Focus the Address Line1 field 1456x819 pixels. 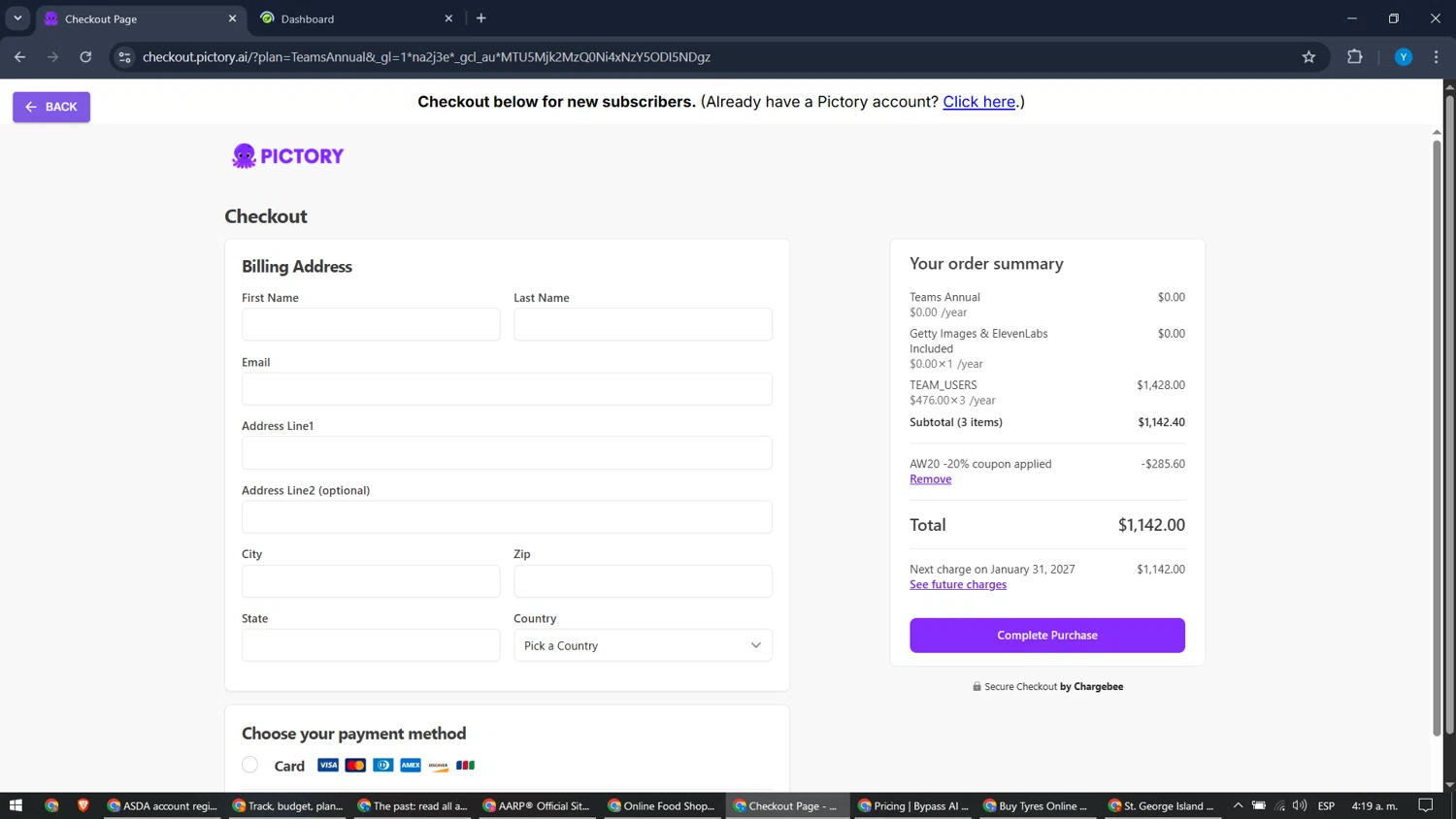(x=507, y=452)
